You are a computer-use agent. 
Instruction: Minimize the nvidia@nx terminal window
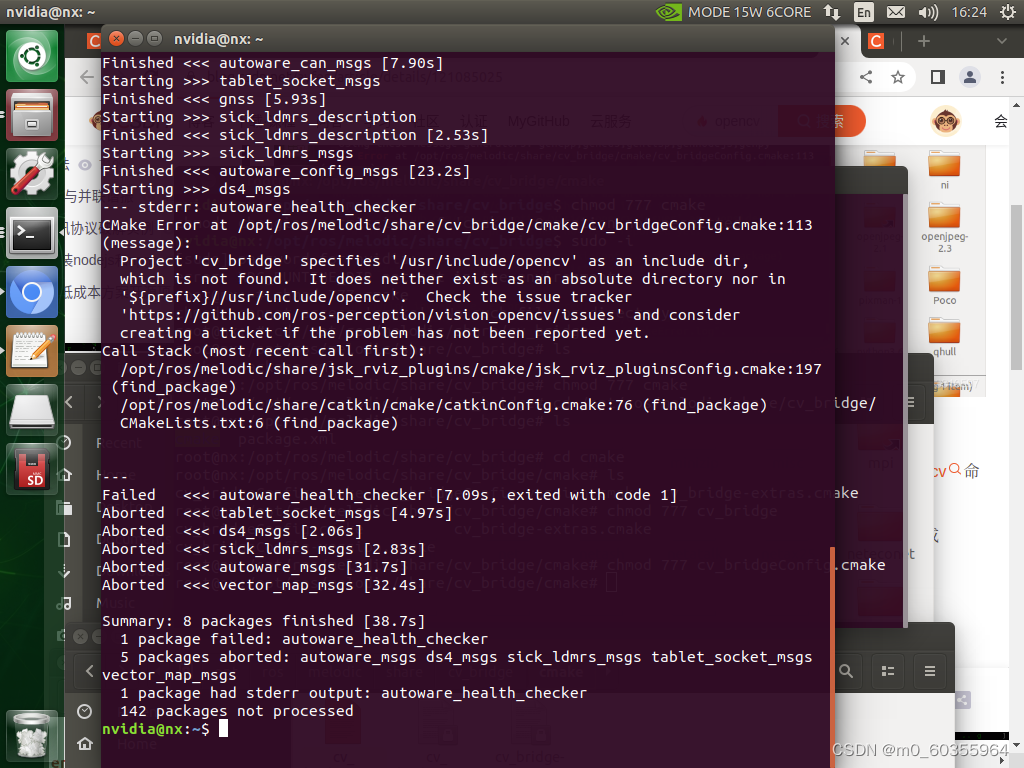pos(135,39)
